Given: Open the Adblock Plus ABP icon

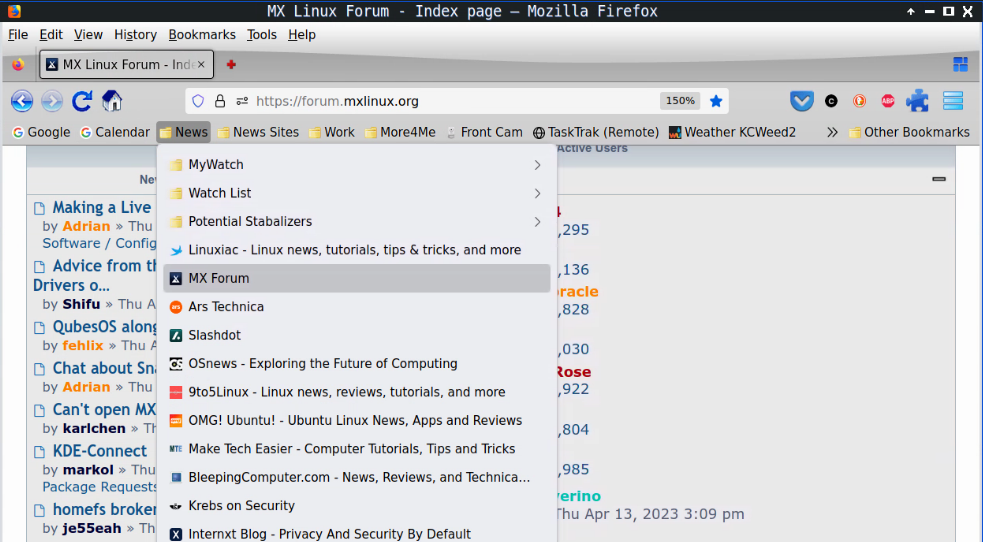Looking at the screenshot, I should (x=888, y=101).
